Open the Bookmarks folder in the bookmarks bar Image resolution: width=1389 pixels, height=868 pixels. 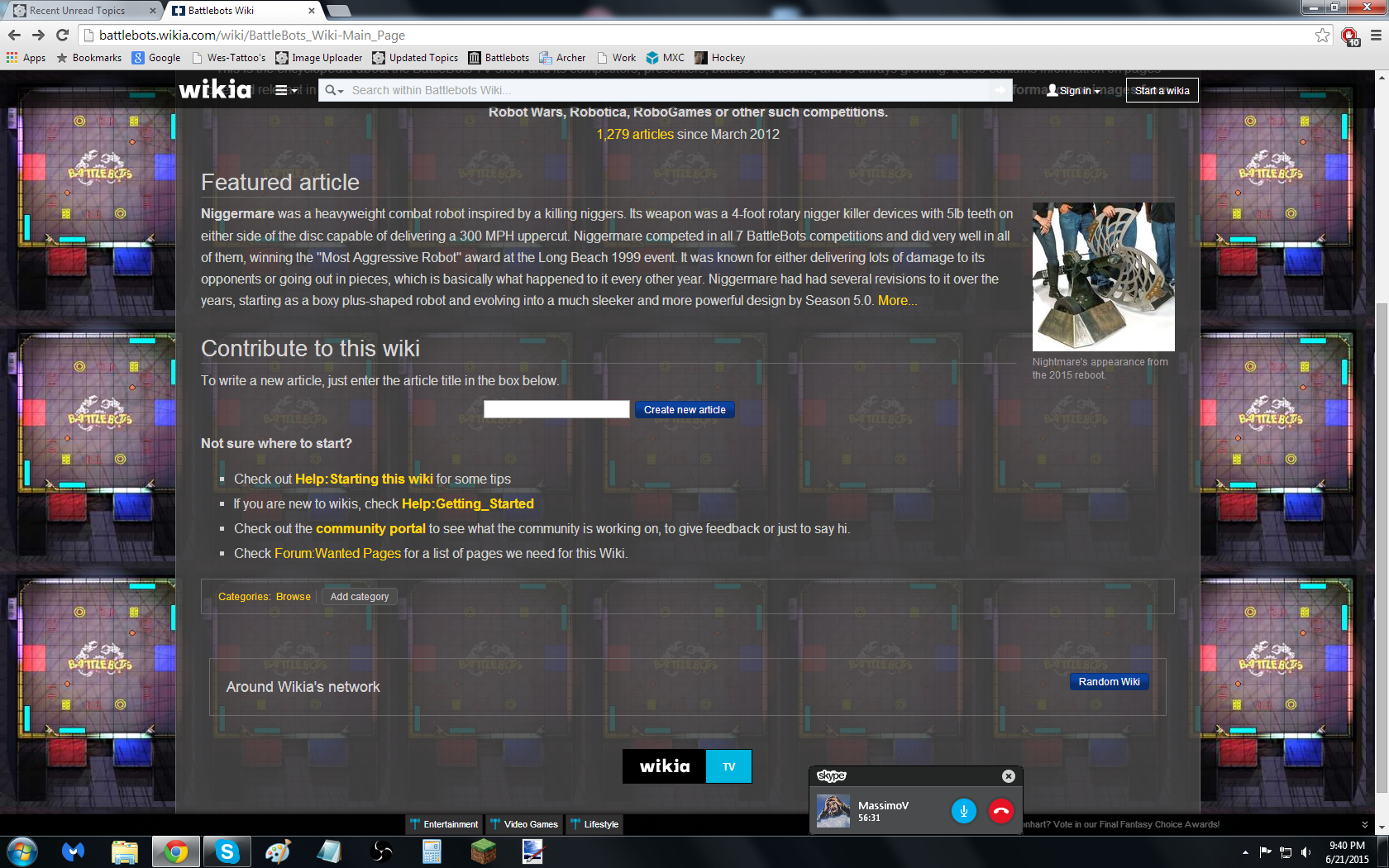(x=88, y=58)
